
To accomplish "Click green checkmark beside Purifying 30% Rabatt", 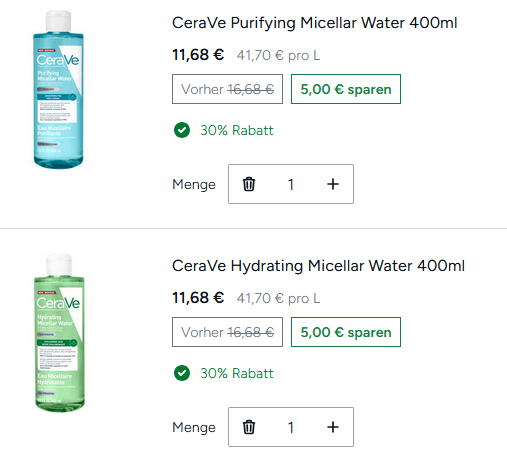I will pos(182,130).
